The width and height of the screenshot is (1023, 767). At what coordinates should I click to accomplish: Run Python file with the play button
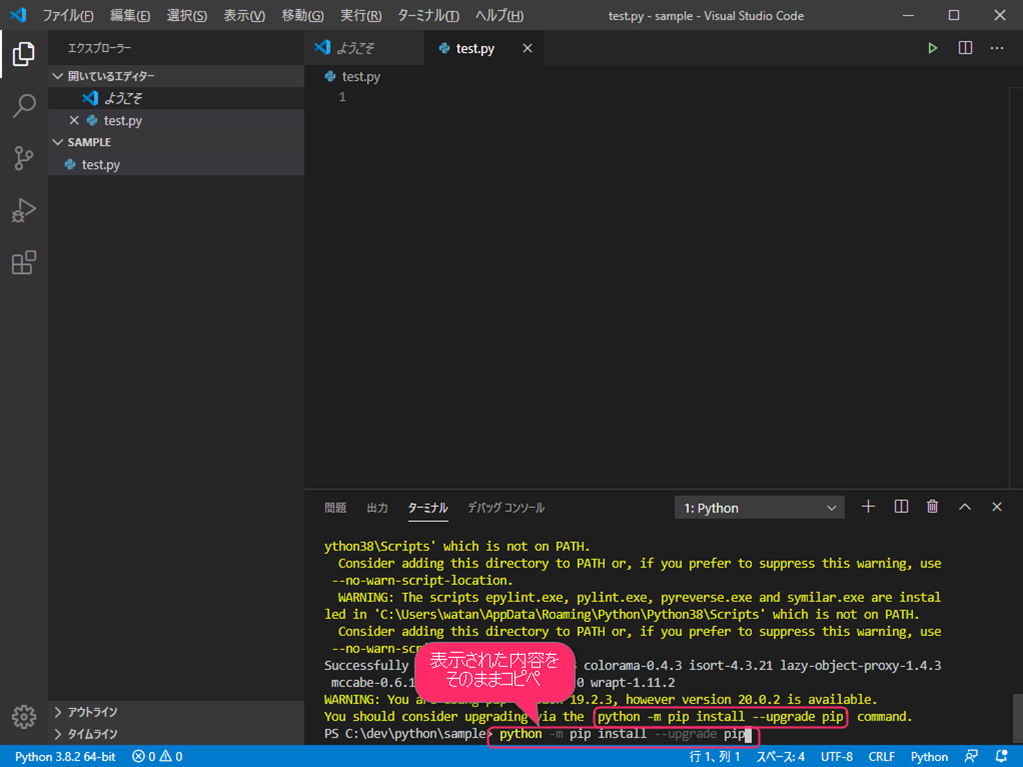click(932, 48)
